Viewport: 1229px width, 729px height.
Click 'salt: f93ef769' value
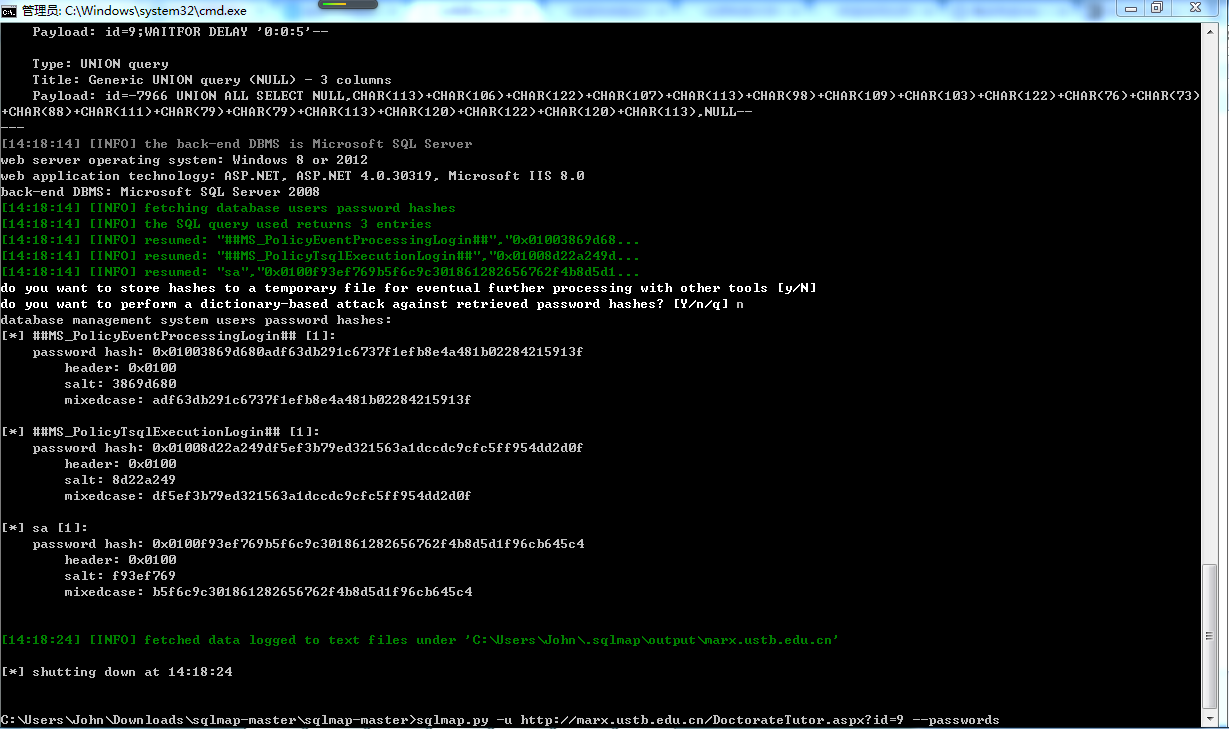click(x=120, y=576)
